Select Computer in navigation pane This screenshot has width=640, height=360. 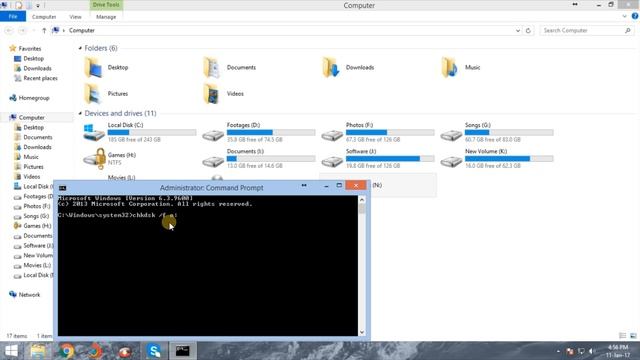click(31, 118)
